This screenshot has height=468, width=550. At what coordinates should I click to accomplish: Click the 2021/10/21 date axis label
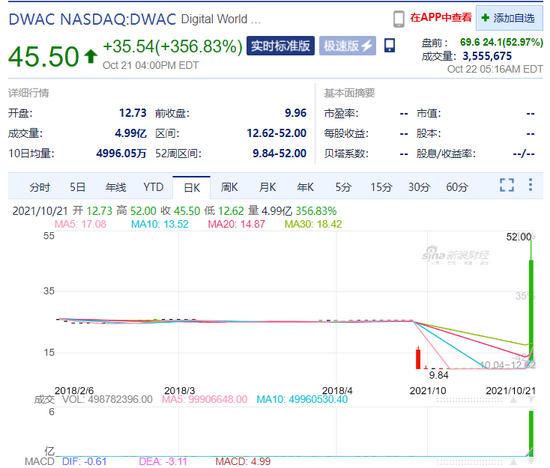[x=511, y=390]
